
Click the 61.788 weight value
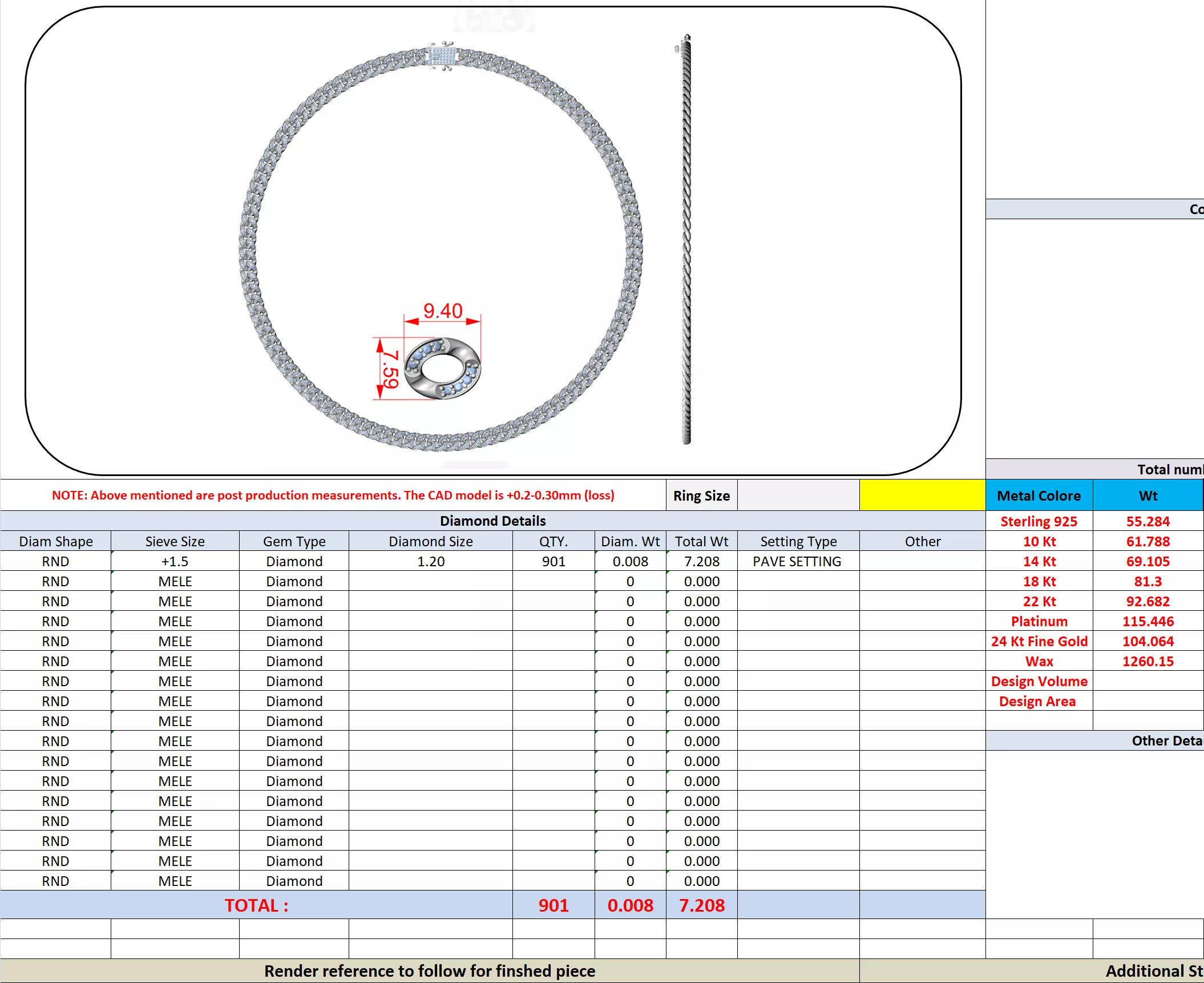tap(1148, 541)
